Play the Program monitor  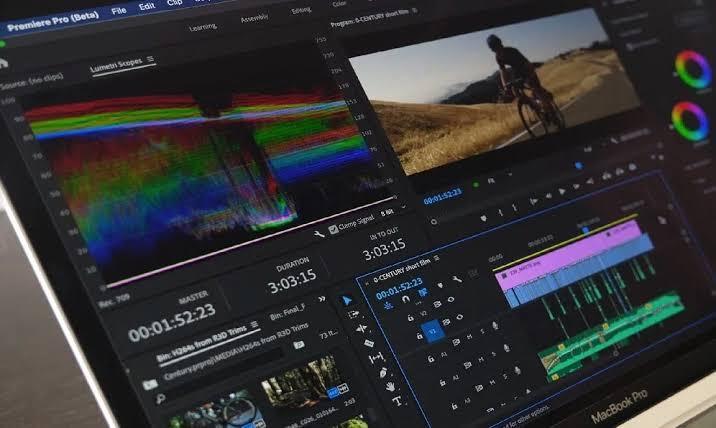(562, 191)
